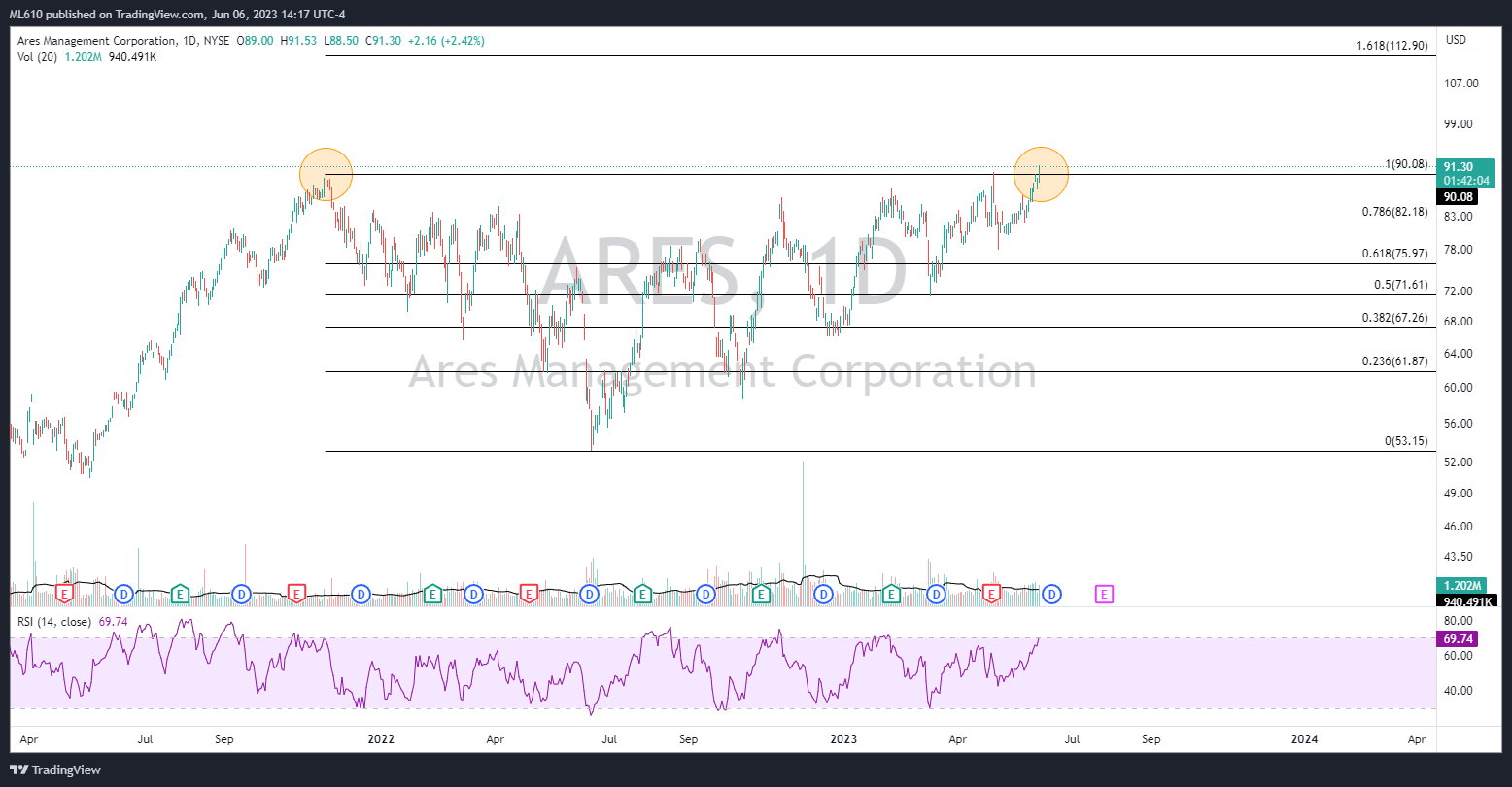Click the red earnings E marker after April 2023

click(x=992, y=593)
